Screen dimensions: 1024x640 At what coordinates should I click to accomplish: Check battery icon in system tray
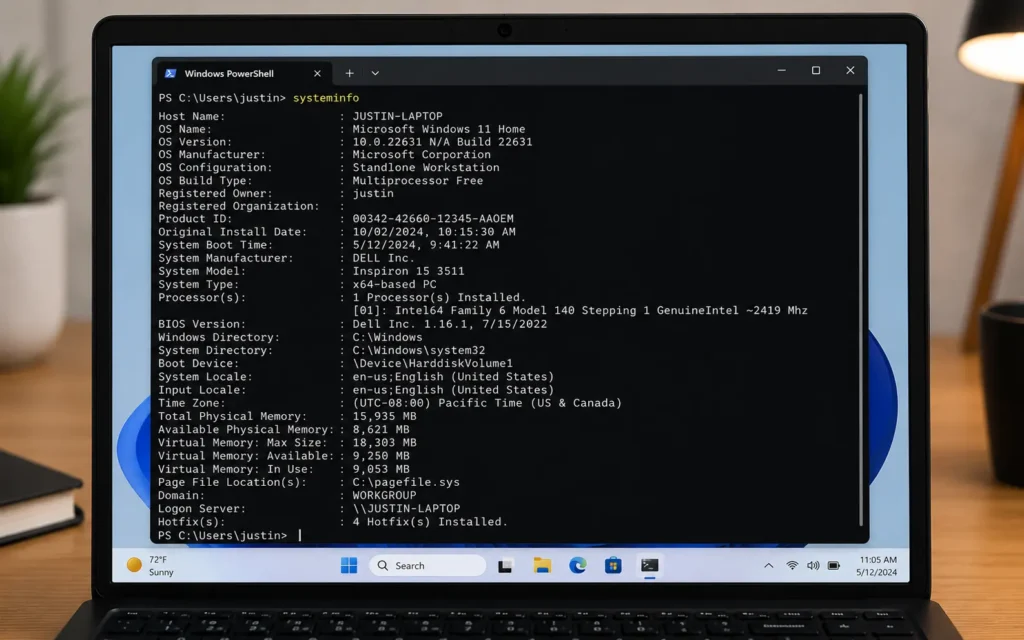point(834,566)
